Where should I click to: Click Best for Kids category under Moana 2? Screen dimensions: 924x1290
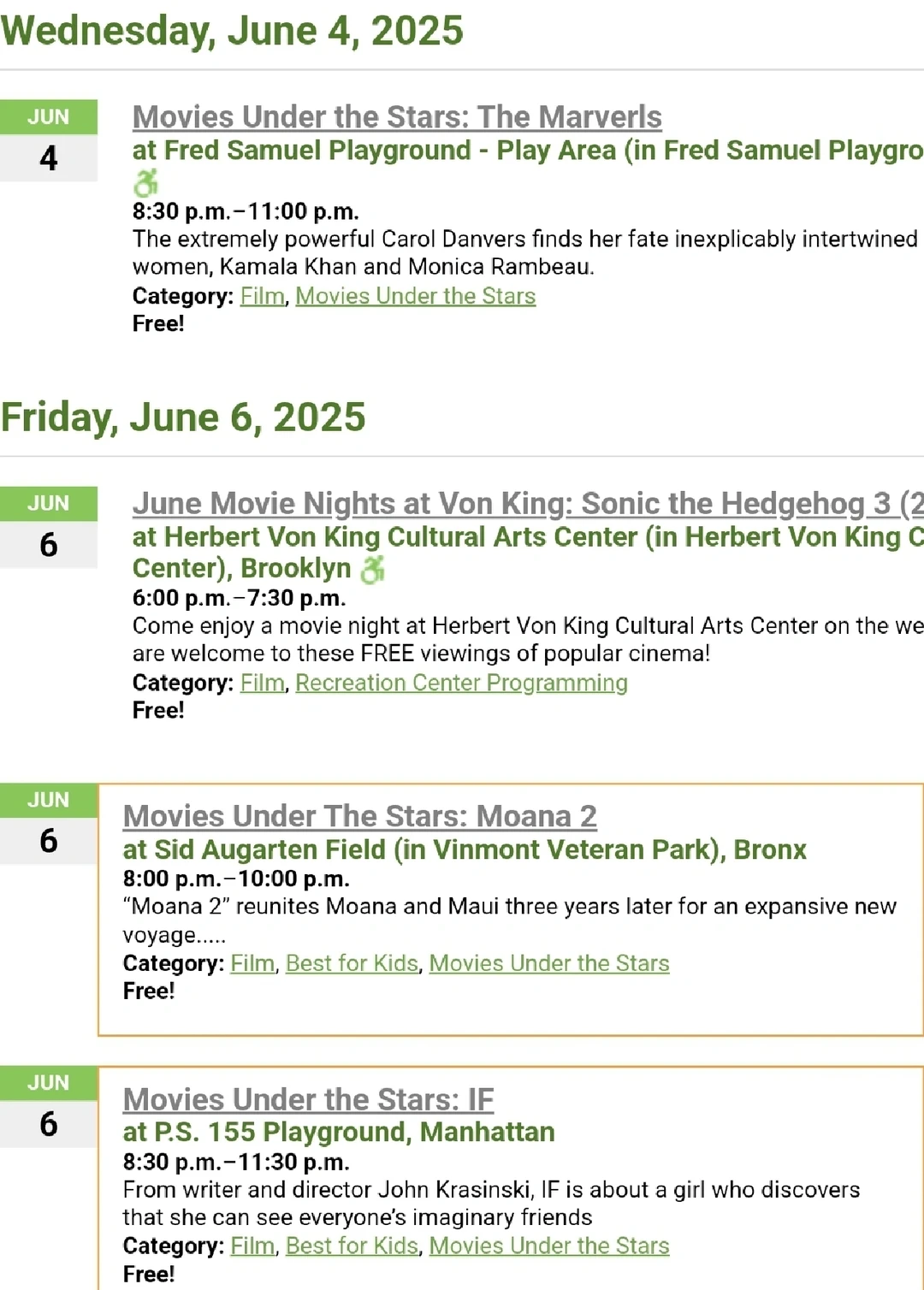[x=352, y=963]
